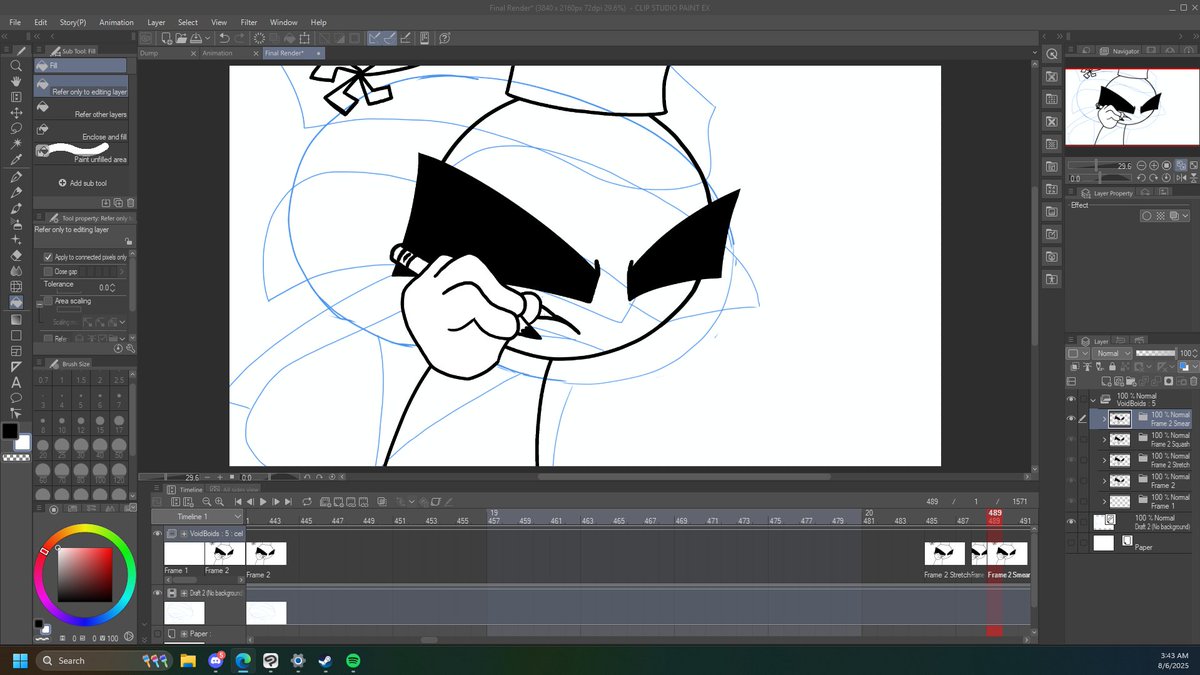
Task: Jump to the first frame in the timeline
Action: click(x=237, y=501)
